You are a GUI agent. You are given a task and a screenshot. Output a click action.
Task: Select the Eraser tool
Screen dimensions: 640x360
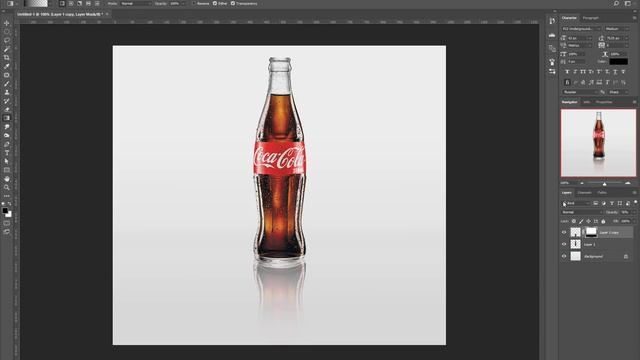[7, 109]
